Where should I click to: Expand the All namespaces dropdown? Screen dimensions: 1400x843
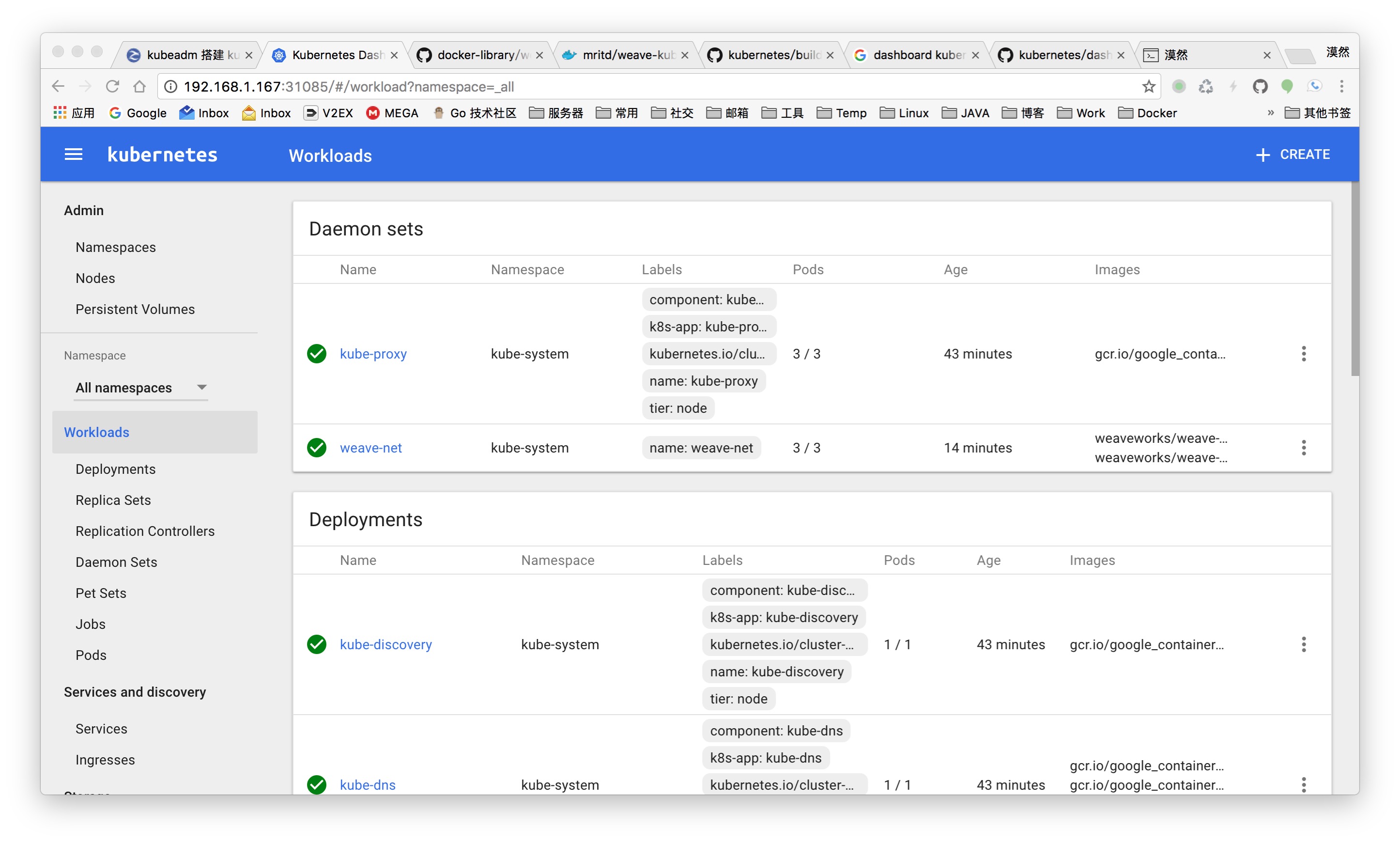pyautogui.click(x=141, y=388)
